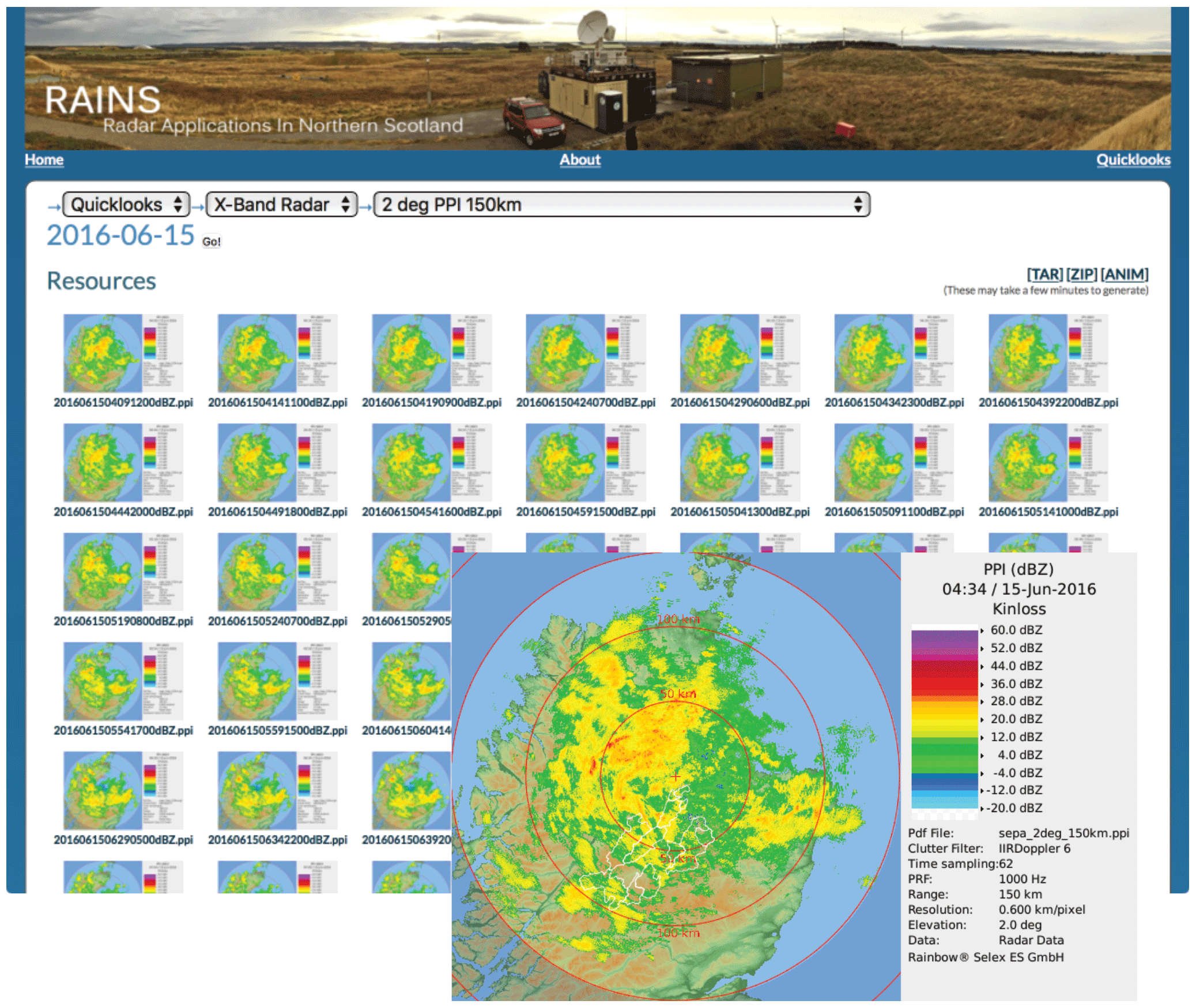The width and height of the screenshot is (1196, 1008).
Task: View thumbnail 2016061504392200dBZ.ppi
Action: pyautogui.click(x=1048, y=353)
